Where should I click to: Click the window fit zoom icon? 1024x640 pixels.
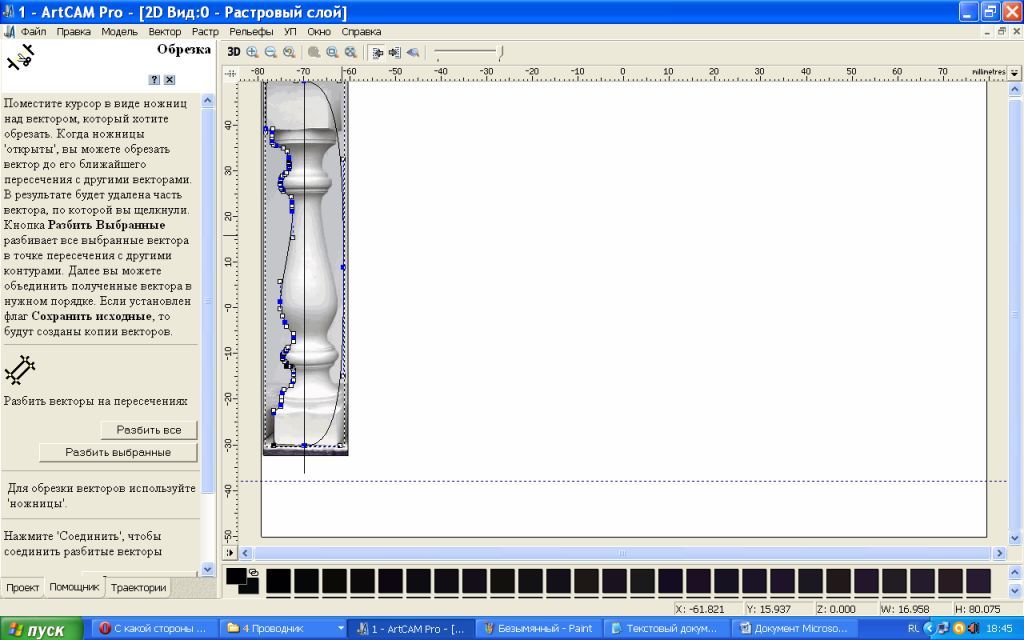pos(332,52)
